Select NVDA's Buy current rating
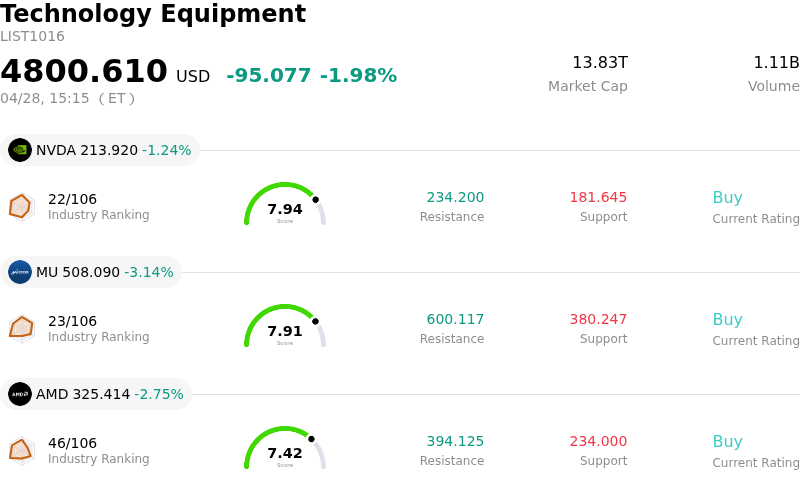The image size is (800, 488). [727, 198]
